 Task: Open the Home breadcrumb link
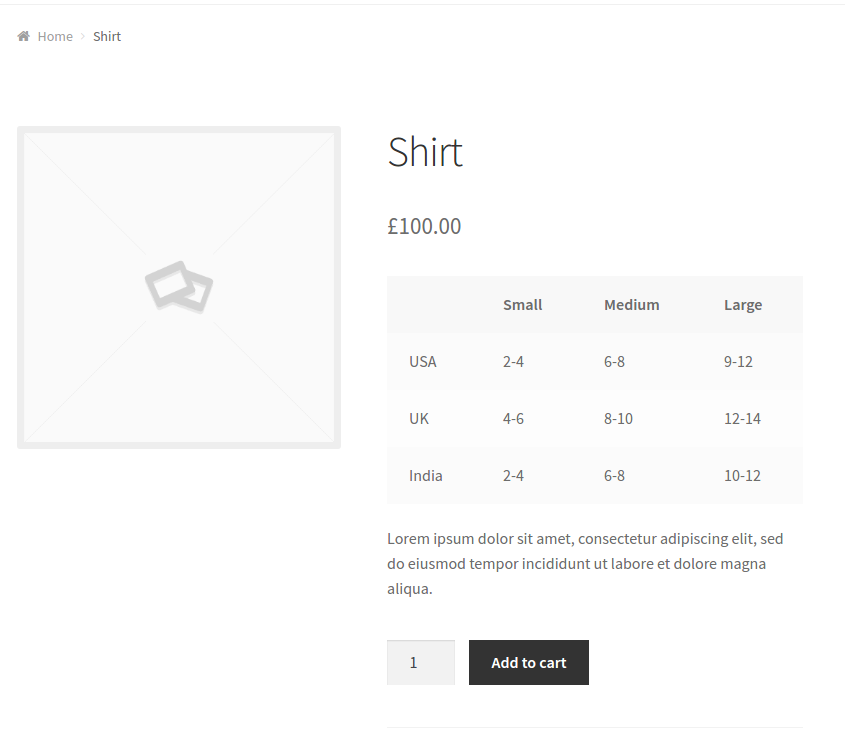tap(55, 36)
